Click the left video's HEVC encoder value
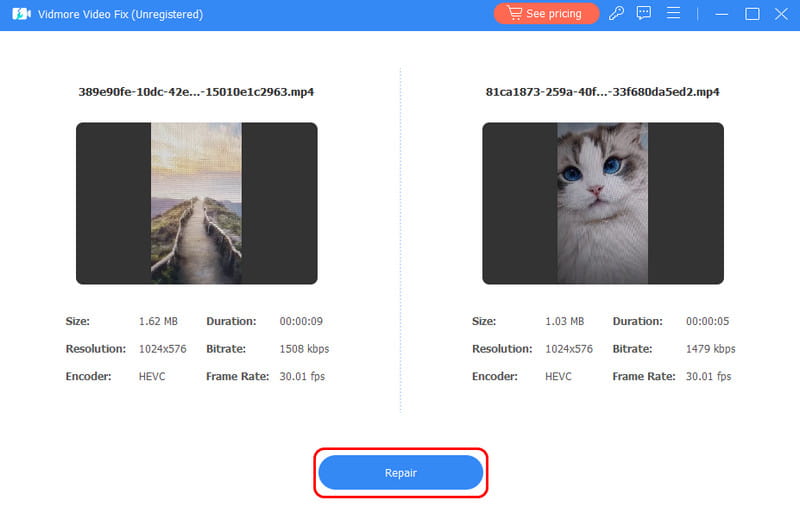This screenshot has width=800, height=513. click(153, 377)
